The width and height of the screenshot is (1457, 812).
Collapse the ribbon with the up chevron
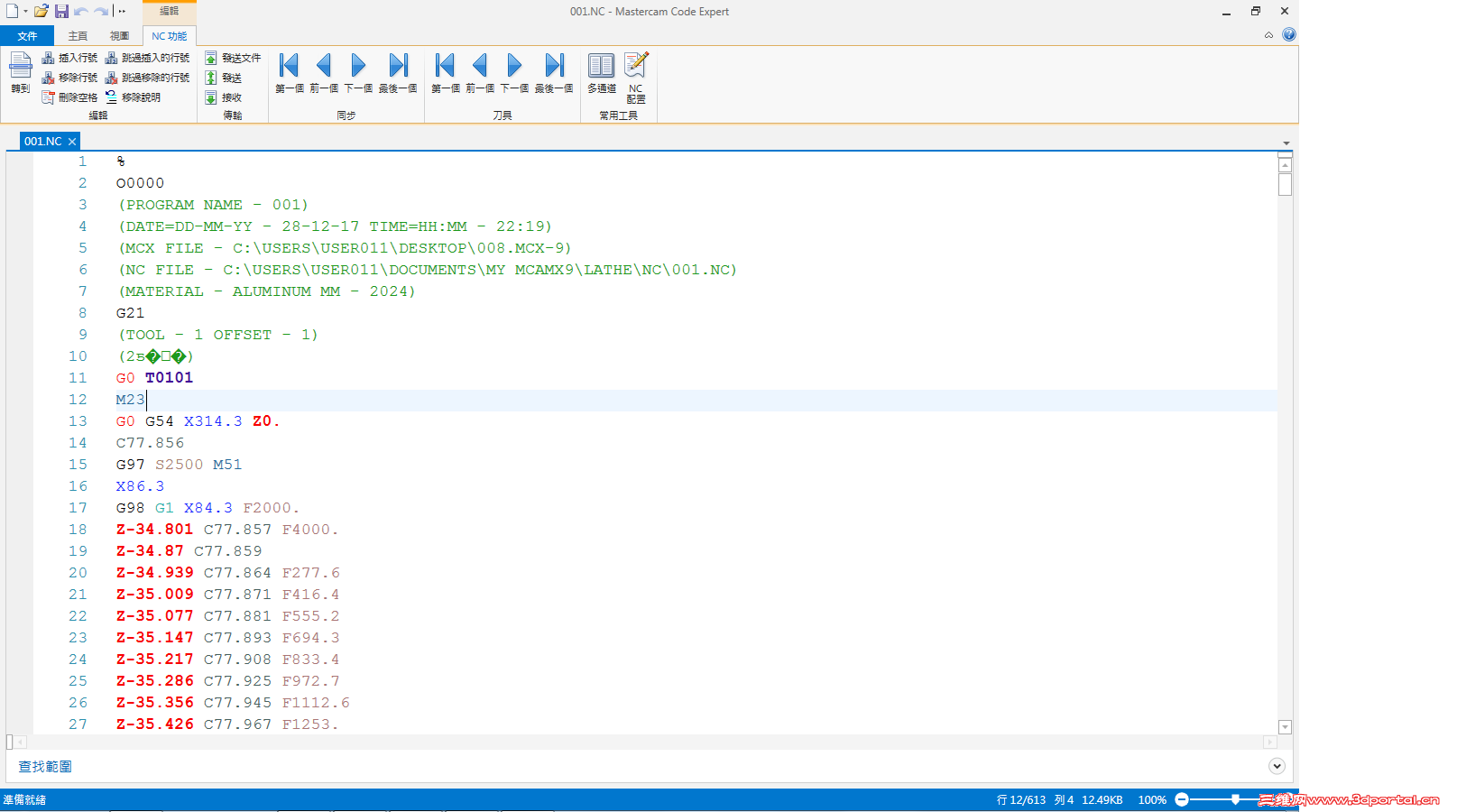[x=1268, y=35]
